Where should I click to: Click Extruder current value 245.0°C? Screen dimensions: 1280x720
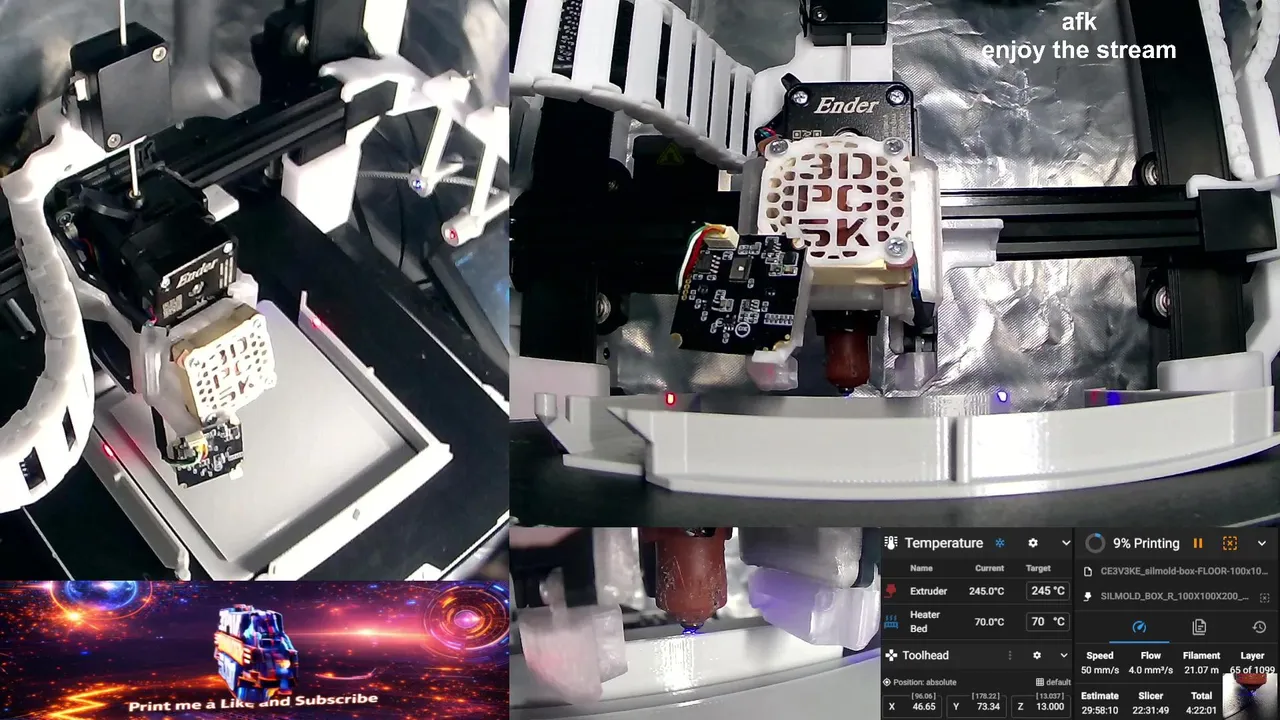tap(986, 591)
